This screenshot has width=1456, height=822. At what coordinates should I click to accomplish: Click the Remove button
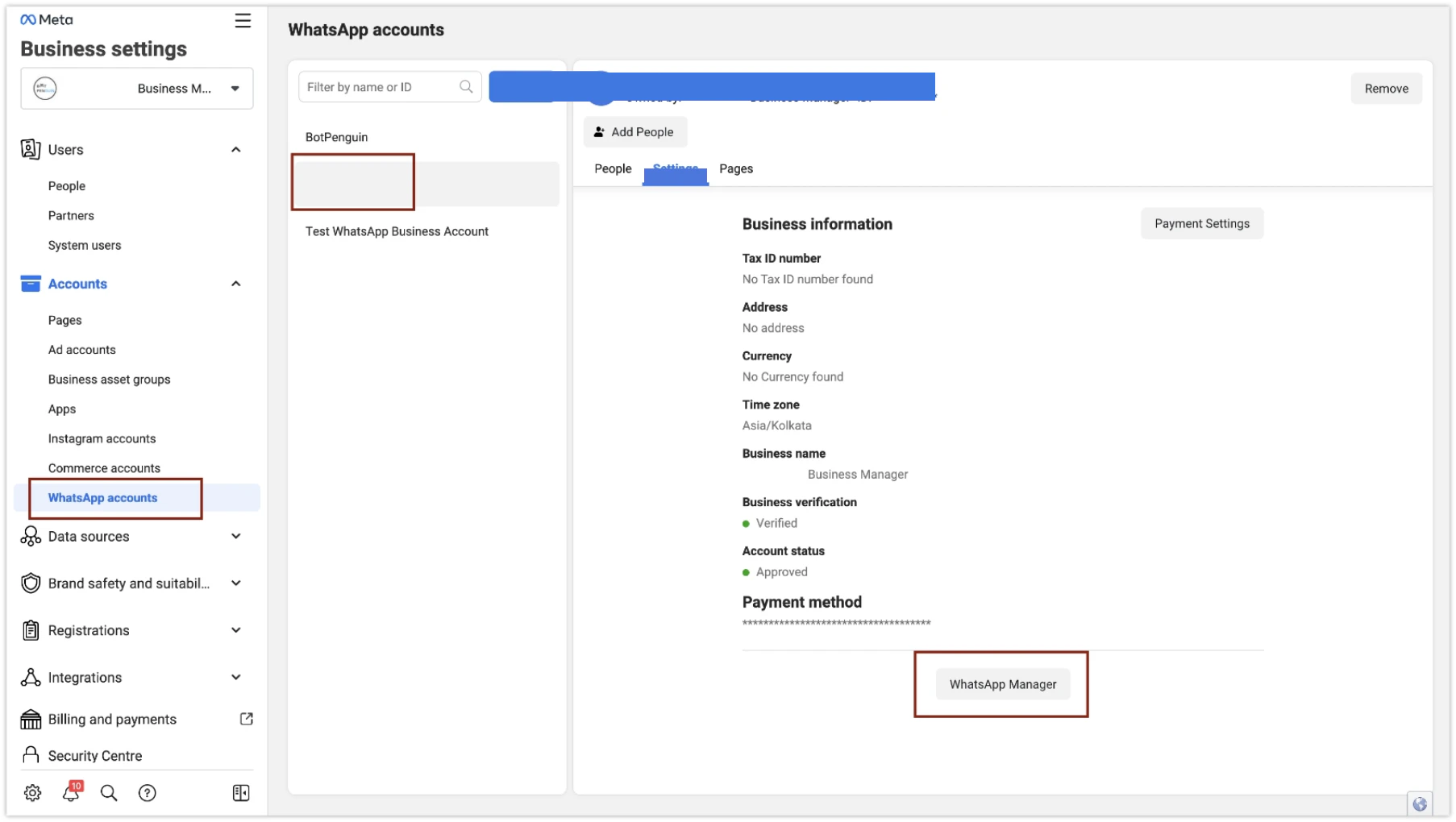[1386, 89]
